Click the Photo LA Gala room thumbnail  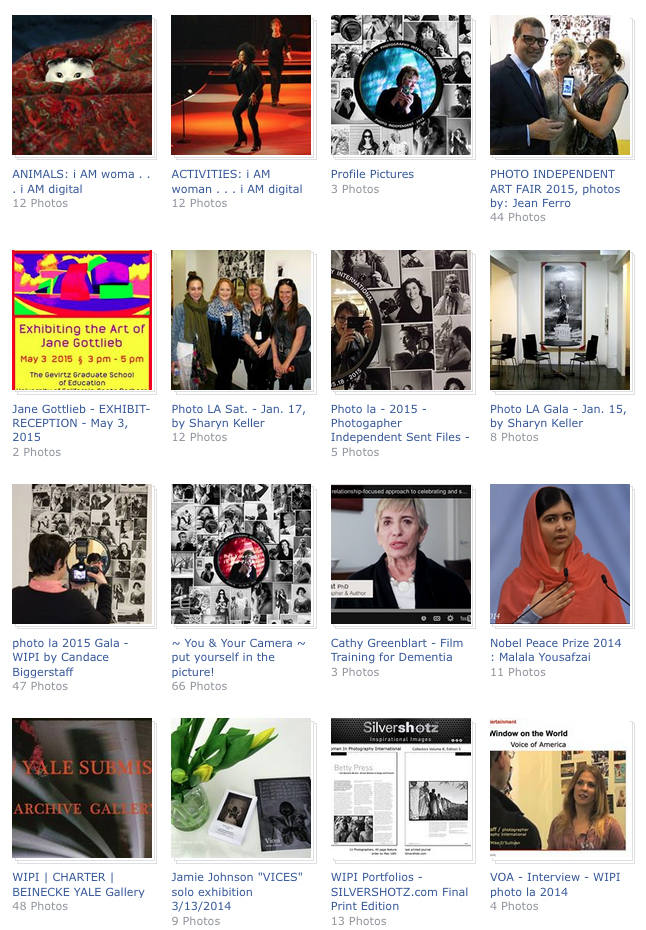[x=560, y=320]
